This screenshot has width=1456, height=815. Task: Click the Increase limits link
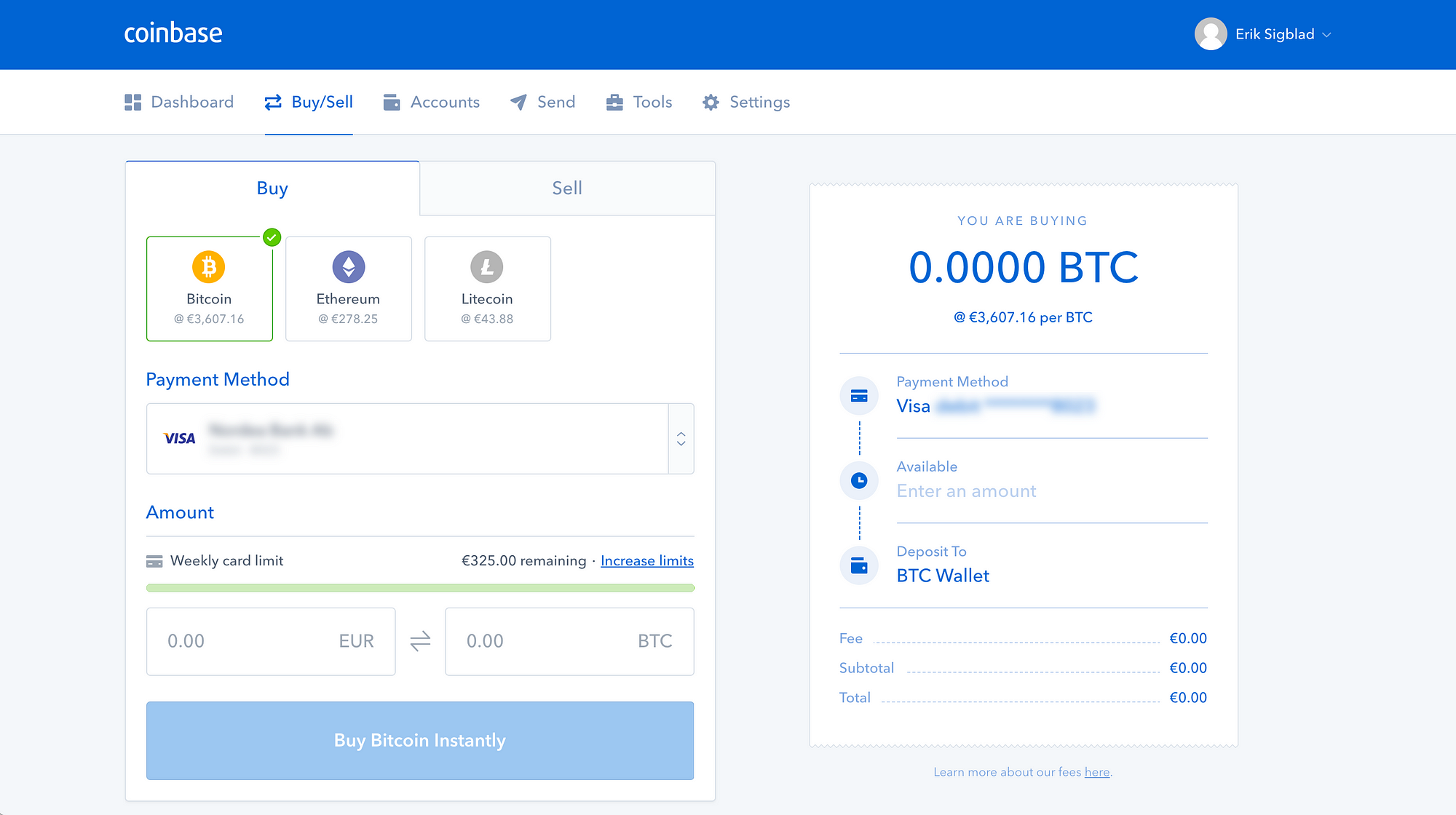(646, 560)
